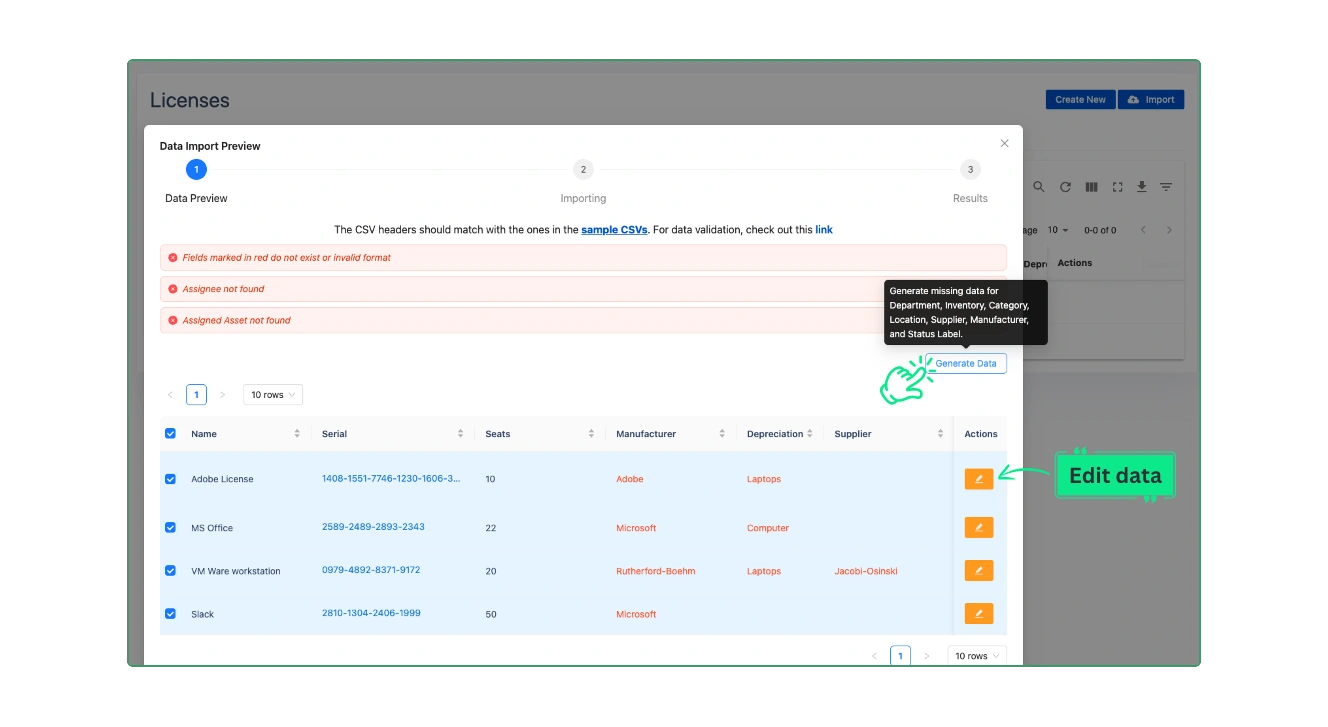
Task: Click the search icon in the table toolbar
Action: click(1039, 187)
